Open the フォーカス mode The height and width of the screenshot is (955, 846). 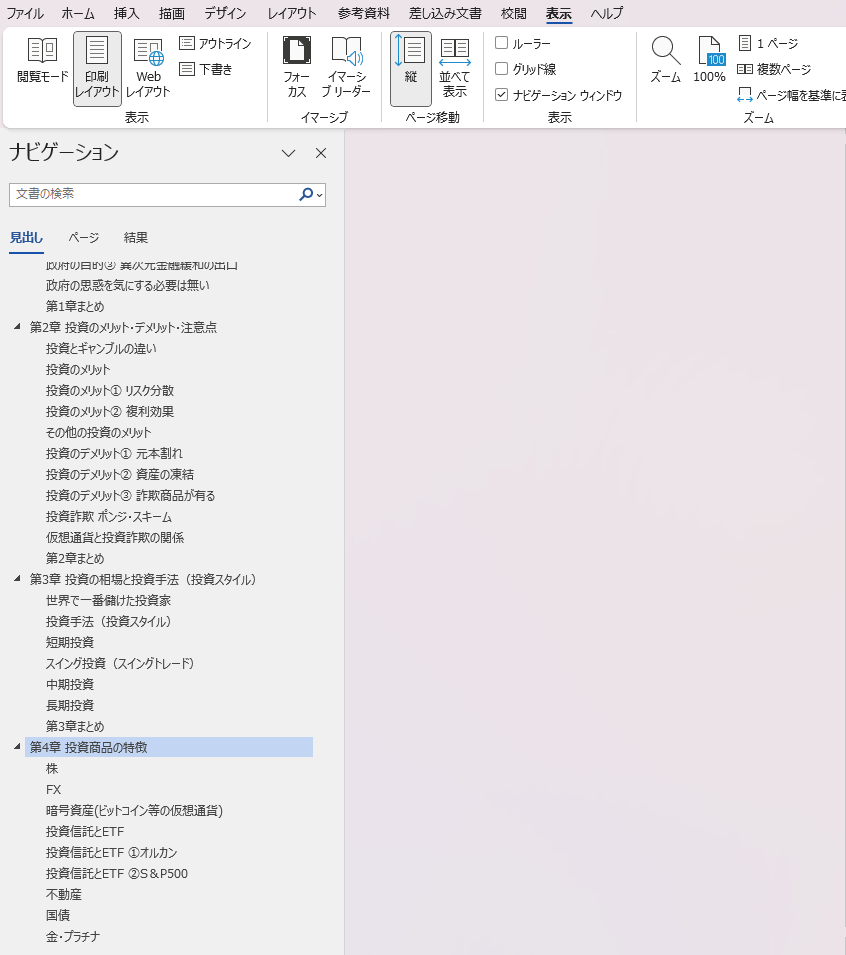(296, 65)
